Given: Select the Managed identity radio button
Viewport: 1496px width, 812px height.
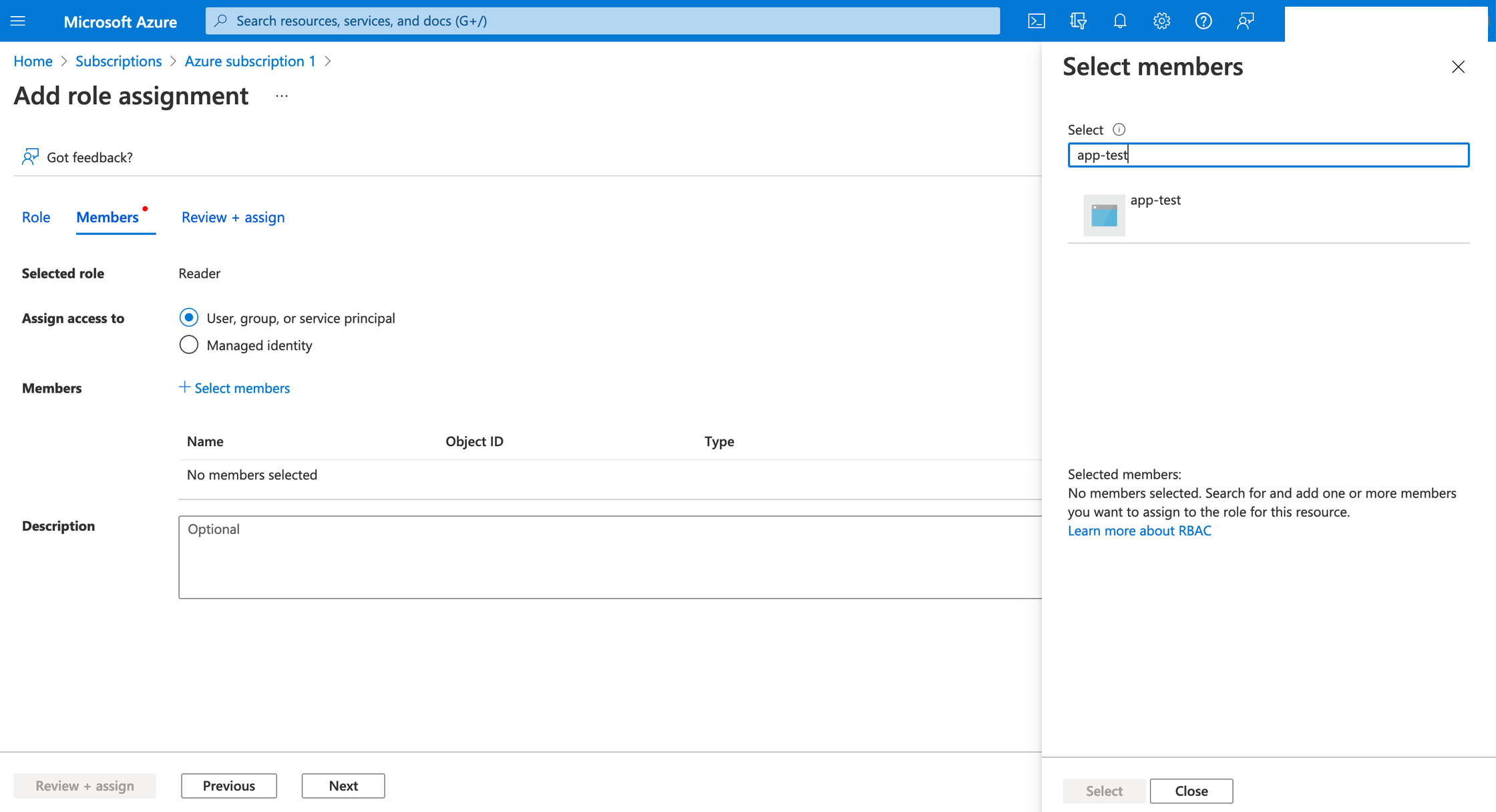Looking at the screenshot, I should pos(189,345).
